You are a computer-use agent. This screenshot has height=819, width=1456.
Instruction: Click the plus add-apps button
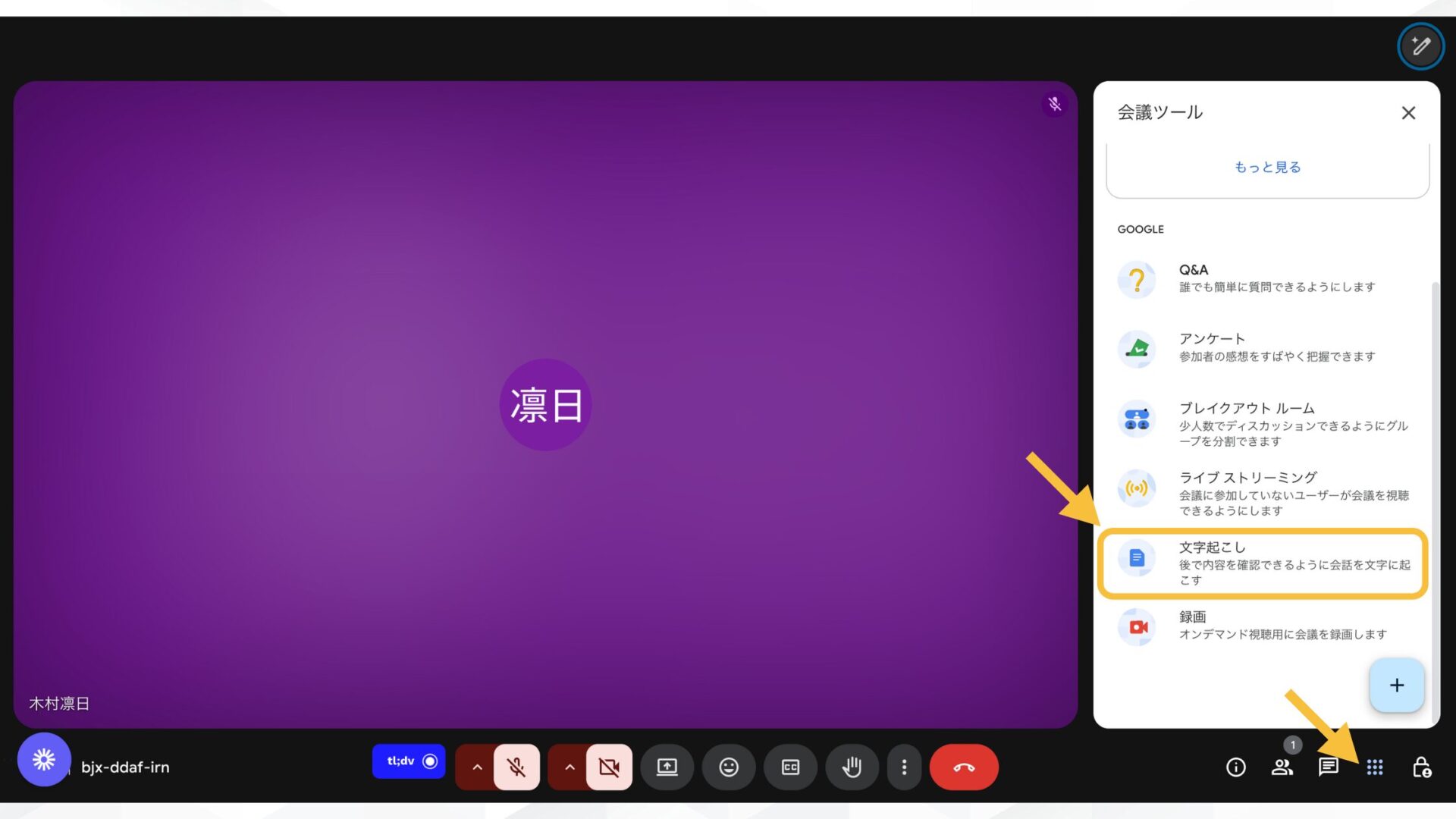click(1396, 685)
